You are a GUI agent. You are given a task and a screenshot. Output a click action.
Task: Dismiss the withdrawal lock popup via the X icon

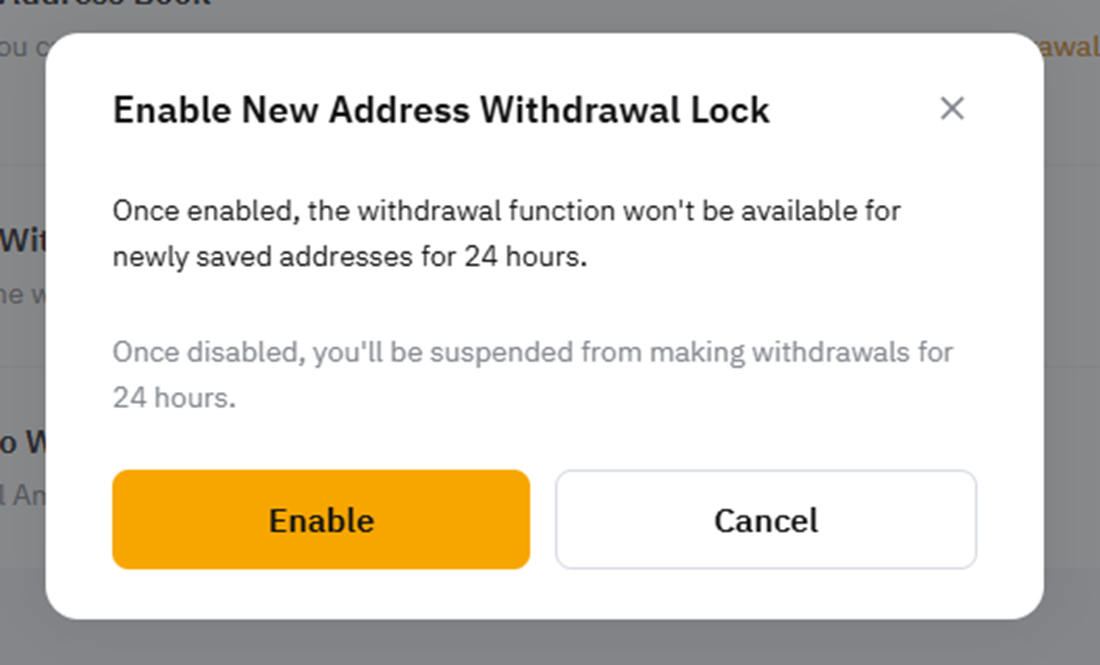[952, 109]
